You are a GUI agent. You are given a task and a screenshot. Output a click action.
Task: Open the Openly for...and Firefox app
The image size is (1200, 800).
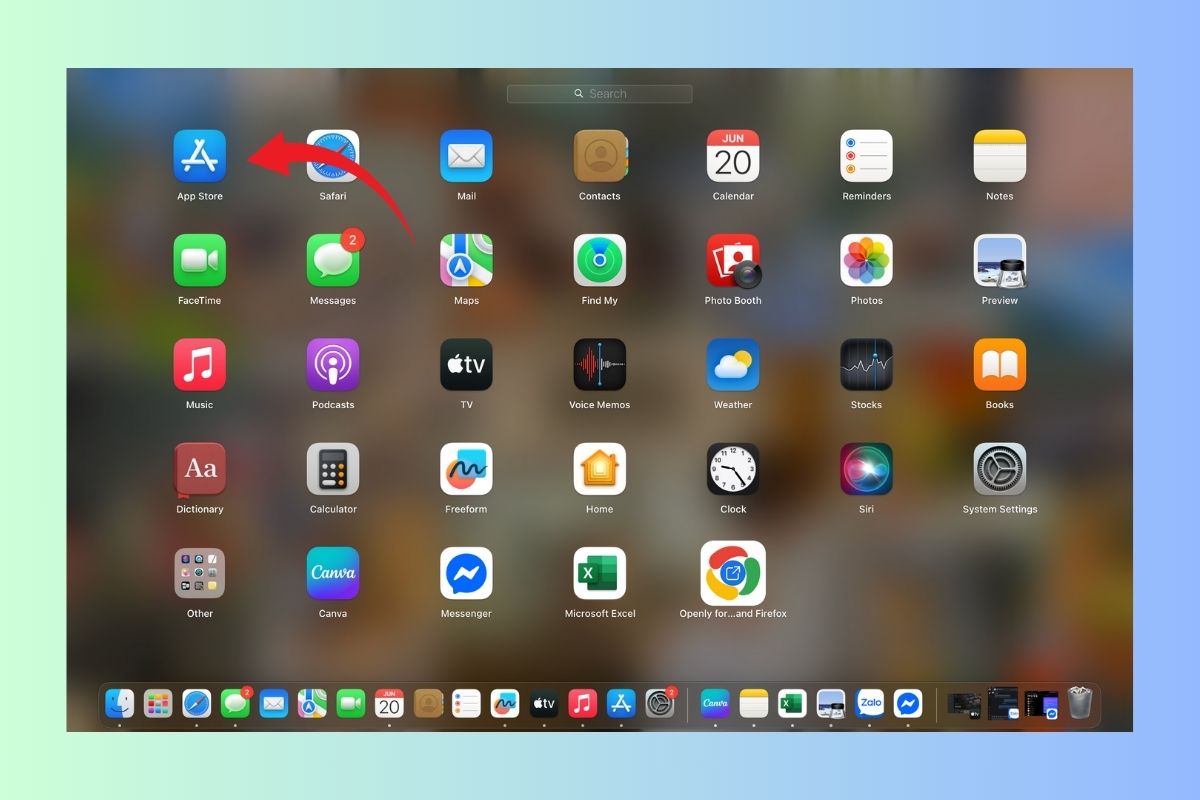click(733, 573)
